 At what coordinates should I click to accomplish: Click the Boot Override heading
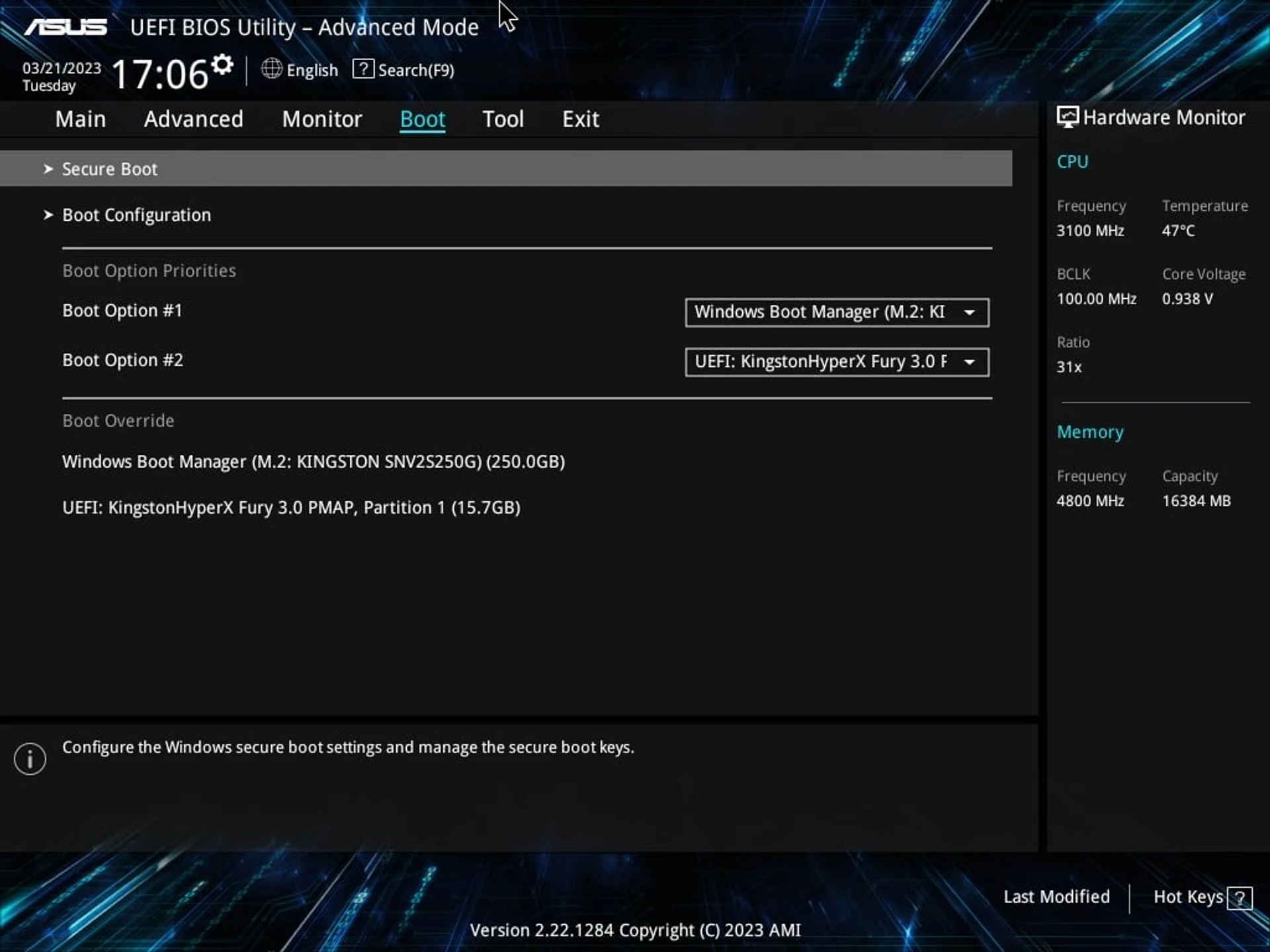coord(118,421)
